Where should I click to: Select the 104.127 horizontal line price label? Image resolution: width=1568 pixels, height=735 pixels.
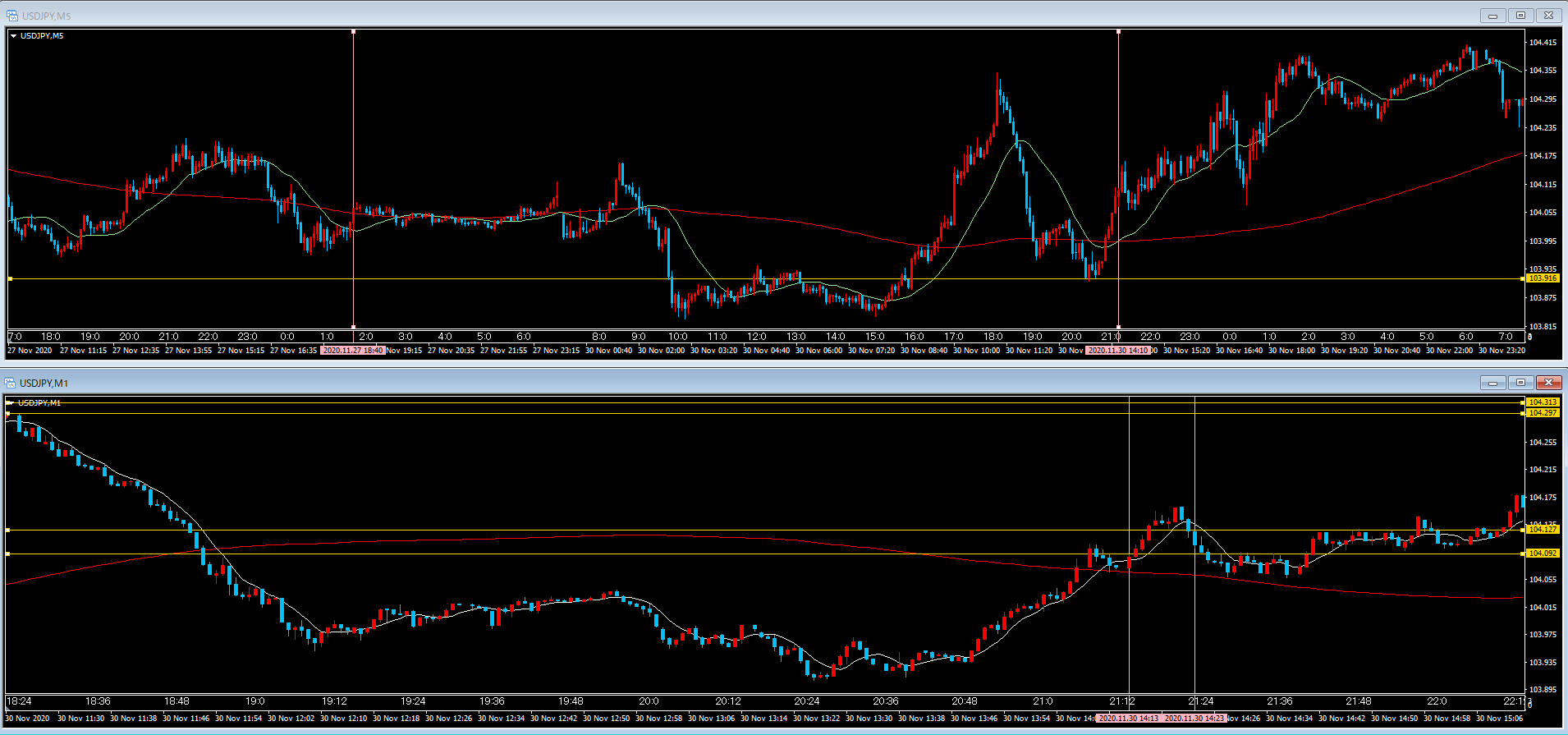pyautogui.click(x=1543, y=530)
